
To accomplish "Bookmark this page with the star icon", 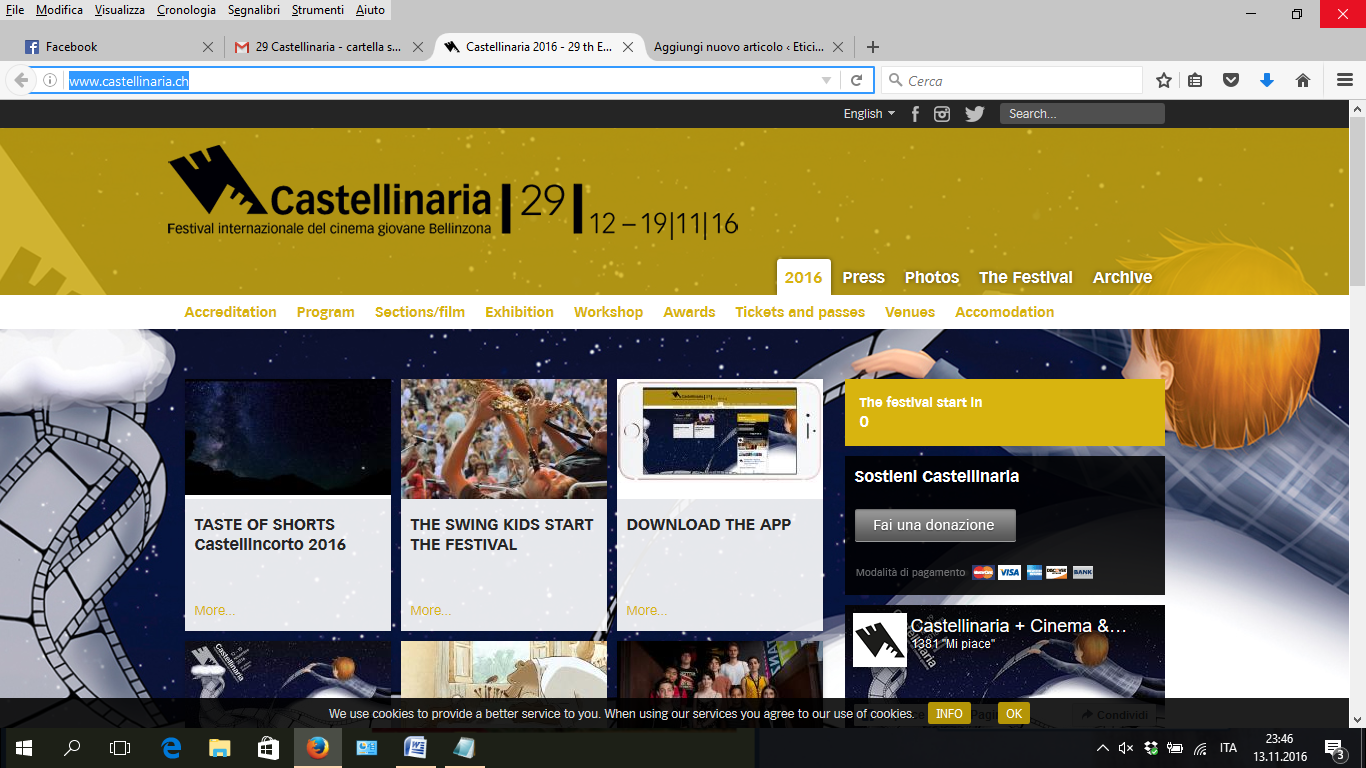I will tap(1164, 81).
